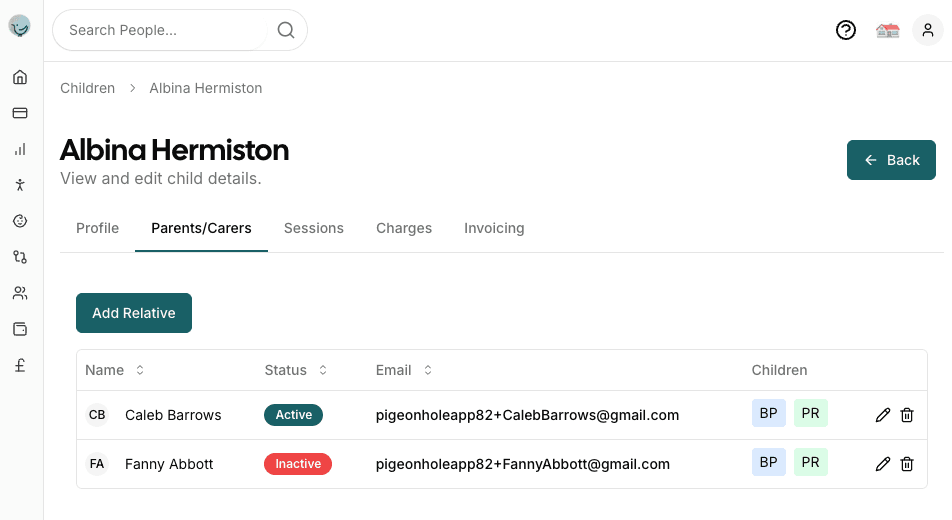Screen dimensions: 952x520
Task: Sort the table by Name column
Action: [x=140, y=370]
